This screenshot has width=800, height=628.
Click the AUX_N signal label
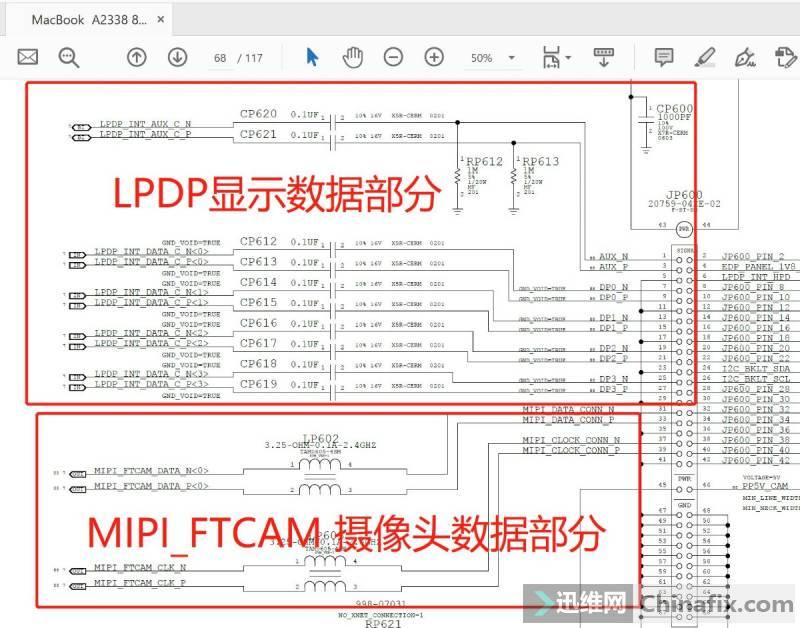pyautogui.click(x=613, y=257)
